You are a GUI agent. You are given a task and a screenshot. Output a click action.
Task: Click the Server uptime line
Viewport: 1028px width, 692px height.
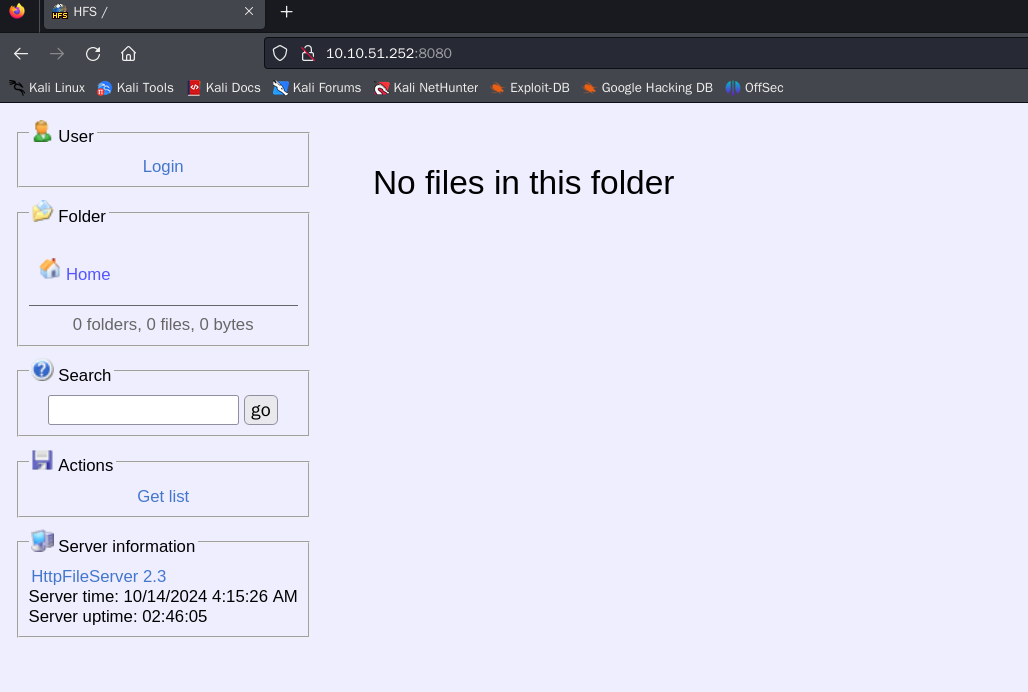[118, 617]
